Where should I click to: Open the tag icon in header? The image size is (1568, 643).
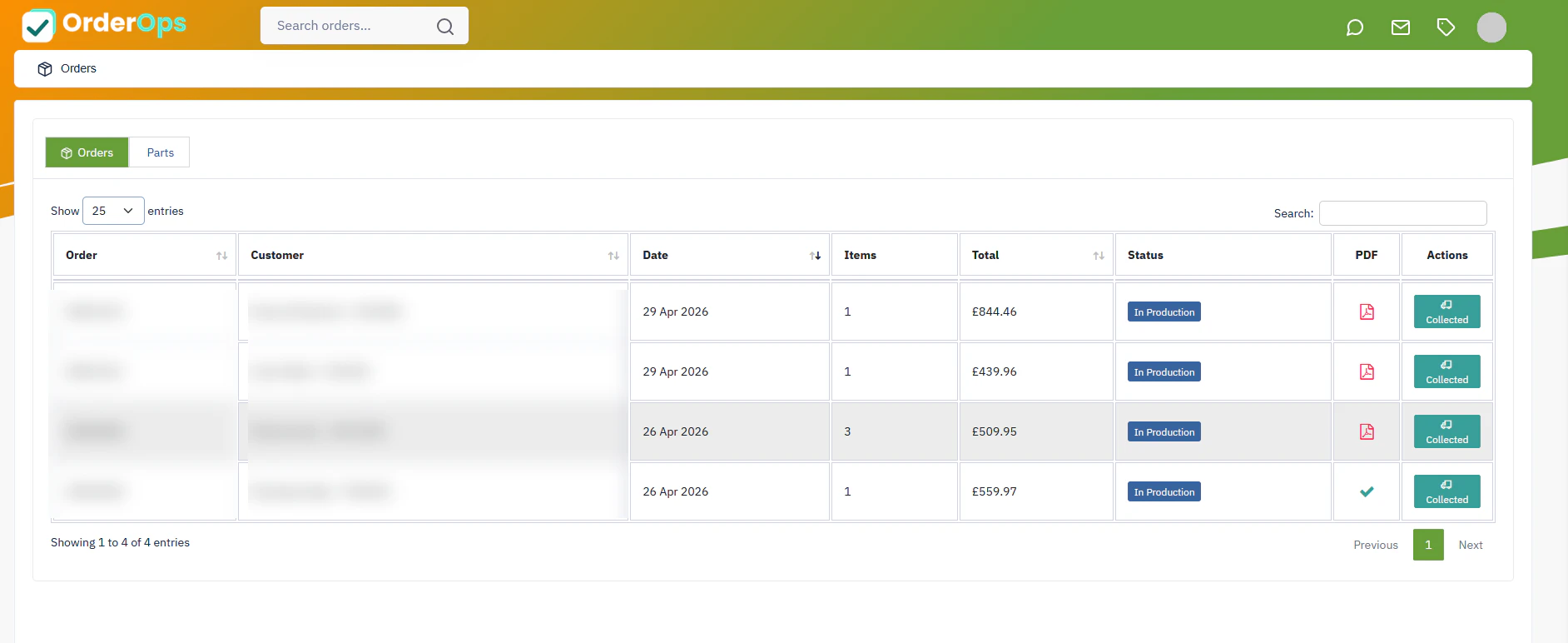point(1446,27)
